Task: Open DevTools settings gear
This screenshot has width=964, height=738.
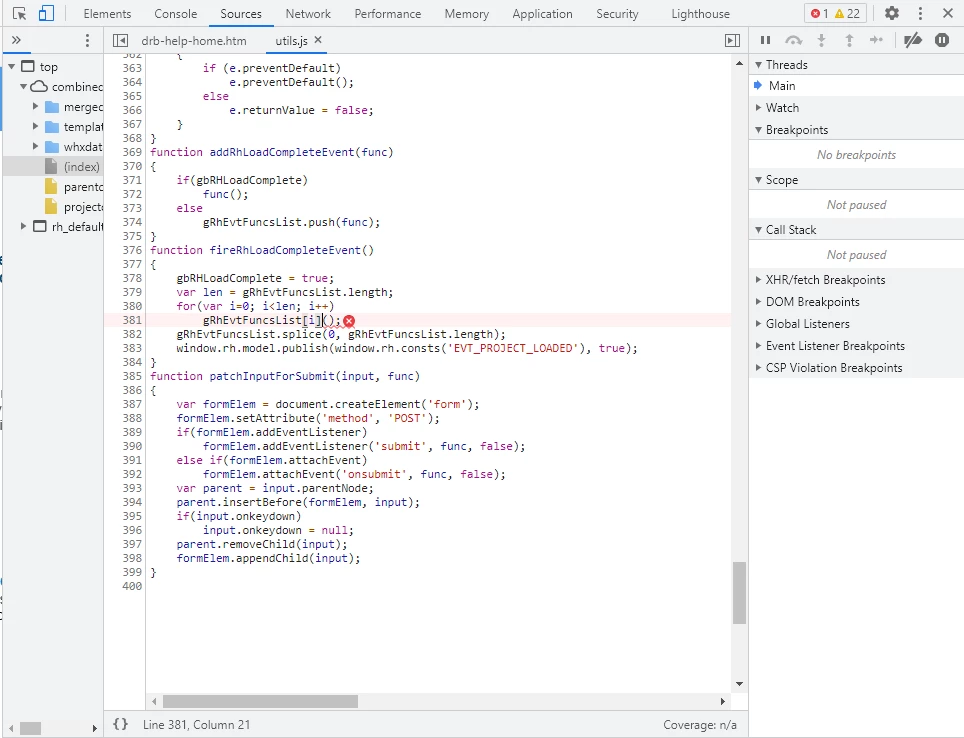Action: pos(891,14)
